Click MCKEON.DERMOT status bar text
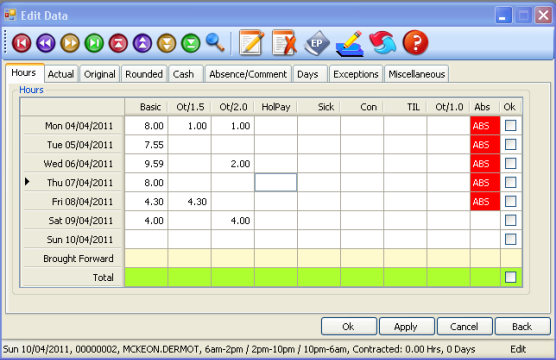The height and width of the screenshot is (360, 556). coord(161,349)
